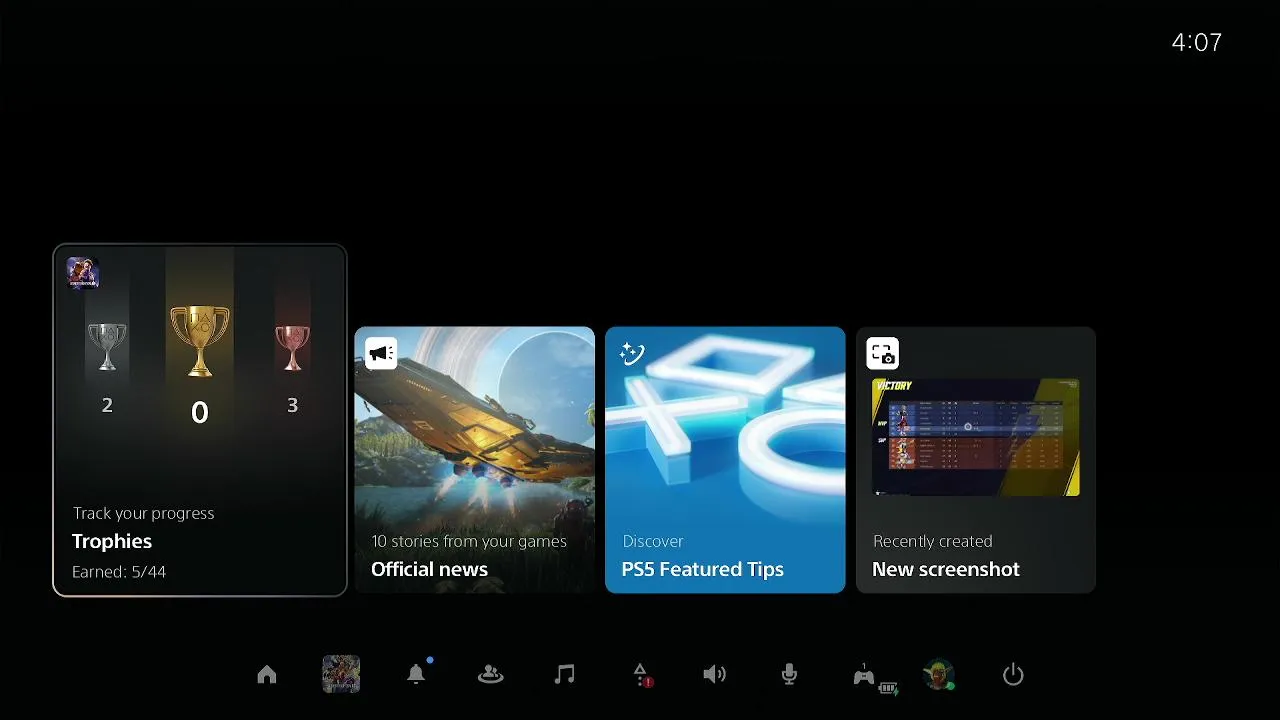Viewport: 1280px width, 720px height.
Task: Click the 'Track your progress' text
Action: [143, 513]
